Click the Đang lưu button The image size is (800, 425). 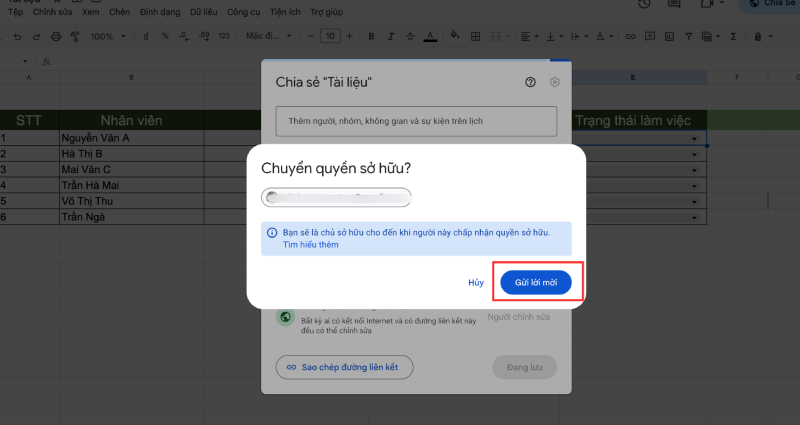[x=524, y=367]
